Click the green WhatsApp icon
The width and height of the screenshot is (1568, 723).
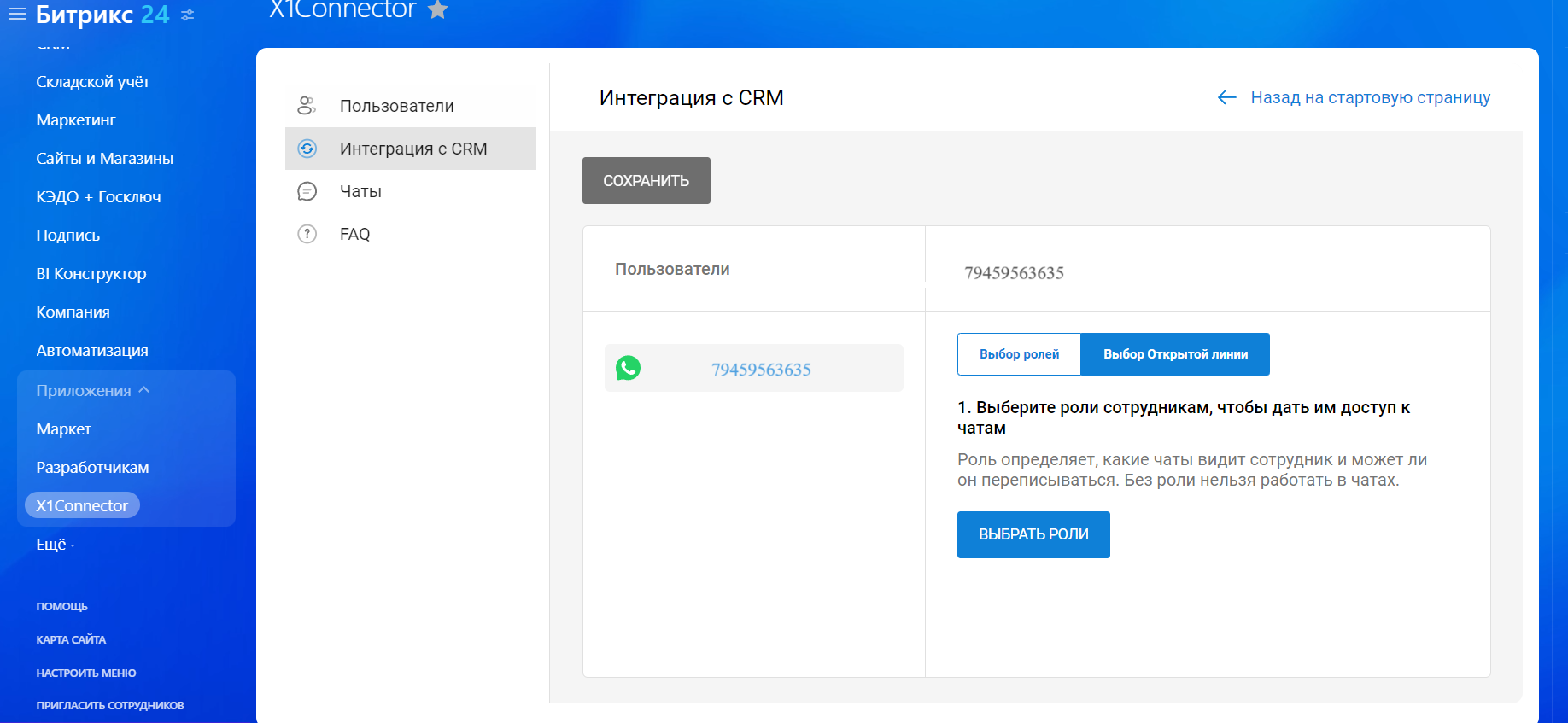tap(629, 368)
